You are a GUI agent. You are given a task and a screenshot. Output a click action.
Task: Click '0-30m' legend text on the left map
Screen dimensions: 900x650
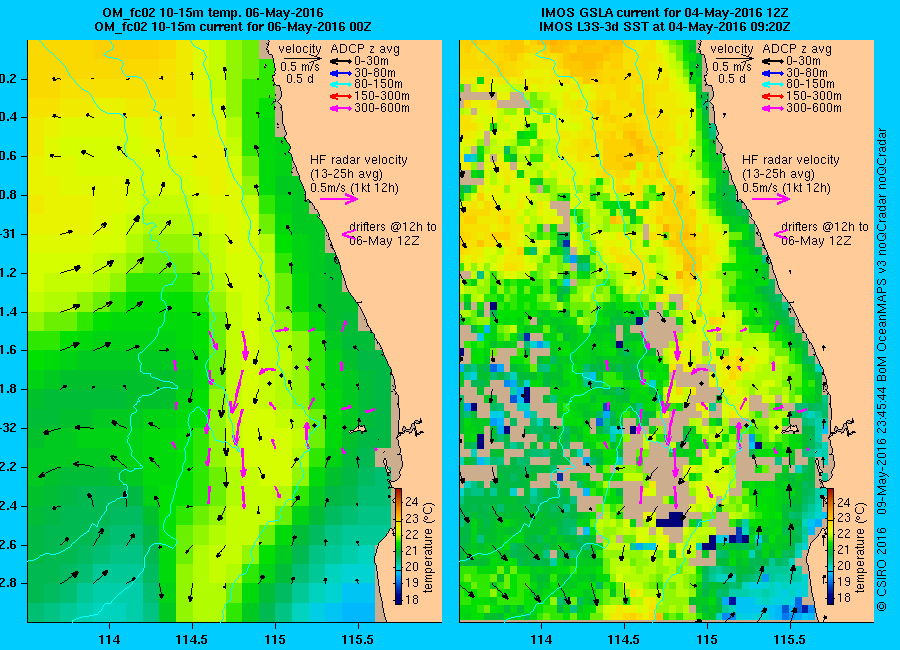[x=371, y=61]
